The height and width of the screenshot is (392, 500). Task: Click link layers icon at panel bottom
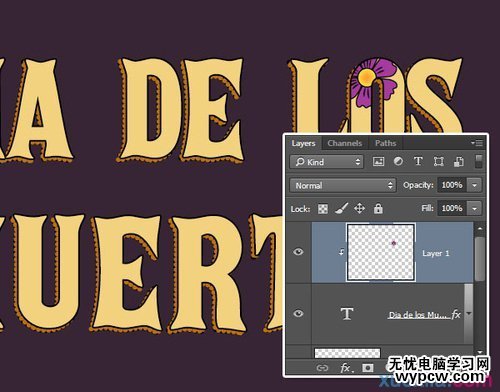(322, 368)
